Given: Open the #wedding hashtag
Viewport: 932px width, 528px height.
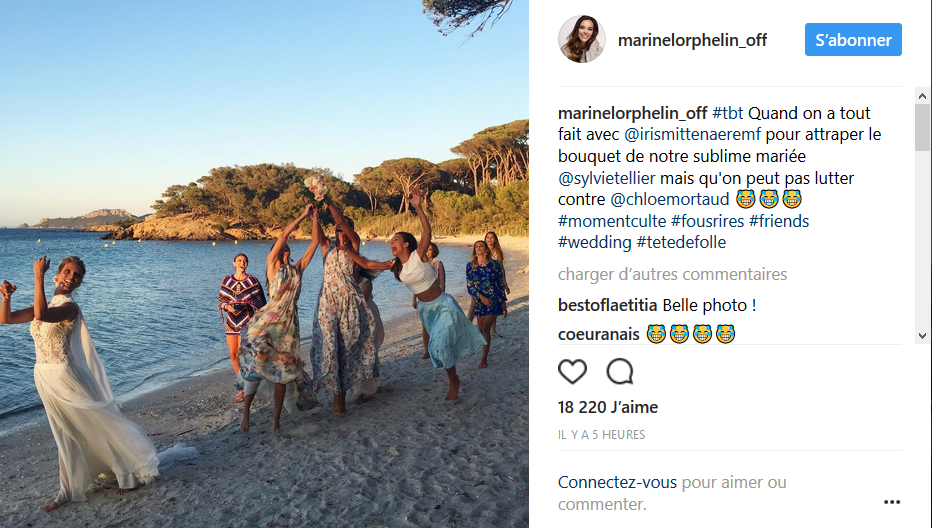Looking at the screenshot, I should tap(594, 242).
